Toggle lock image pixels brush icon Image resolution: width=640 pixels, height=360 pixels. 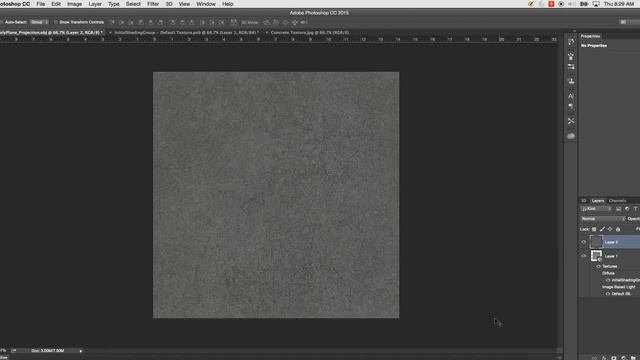tap(602, 229)
